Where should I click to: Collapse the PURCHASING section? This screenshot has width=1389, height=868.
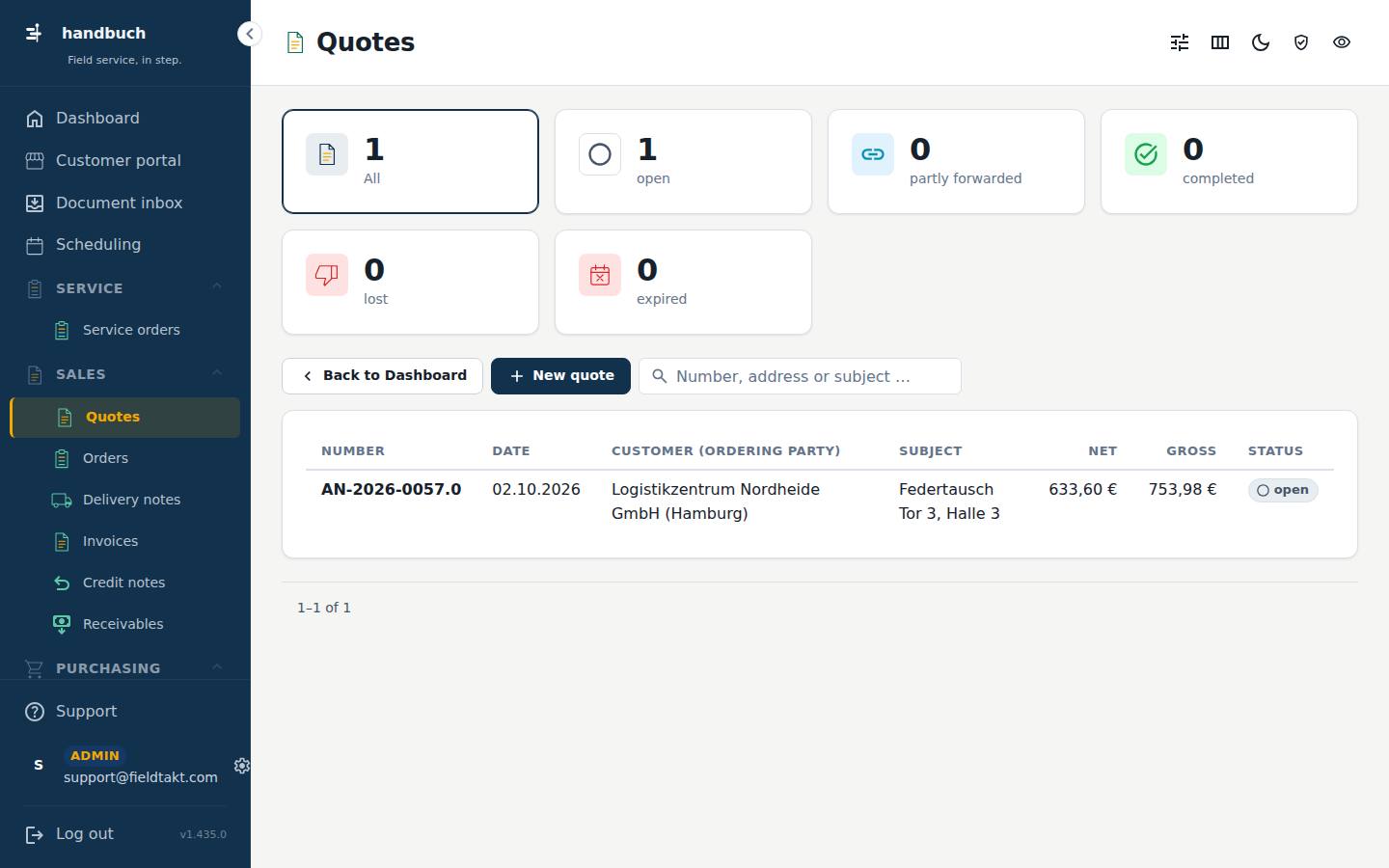(216, 667)
